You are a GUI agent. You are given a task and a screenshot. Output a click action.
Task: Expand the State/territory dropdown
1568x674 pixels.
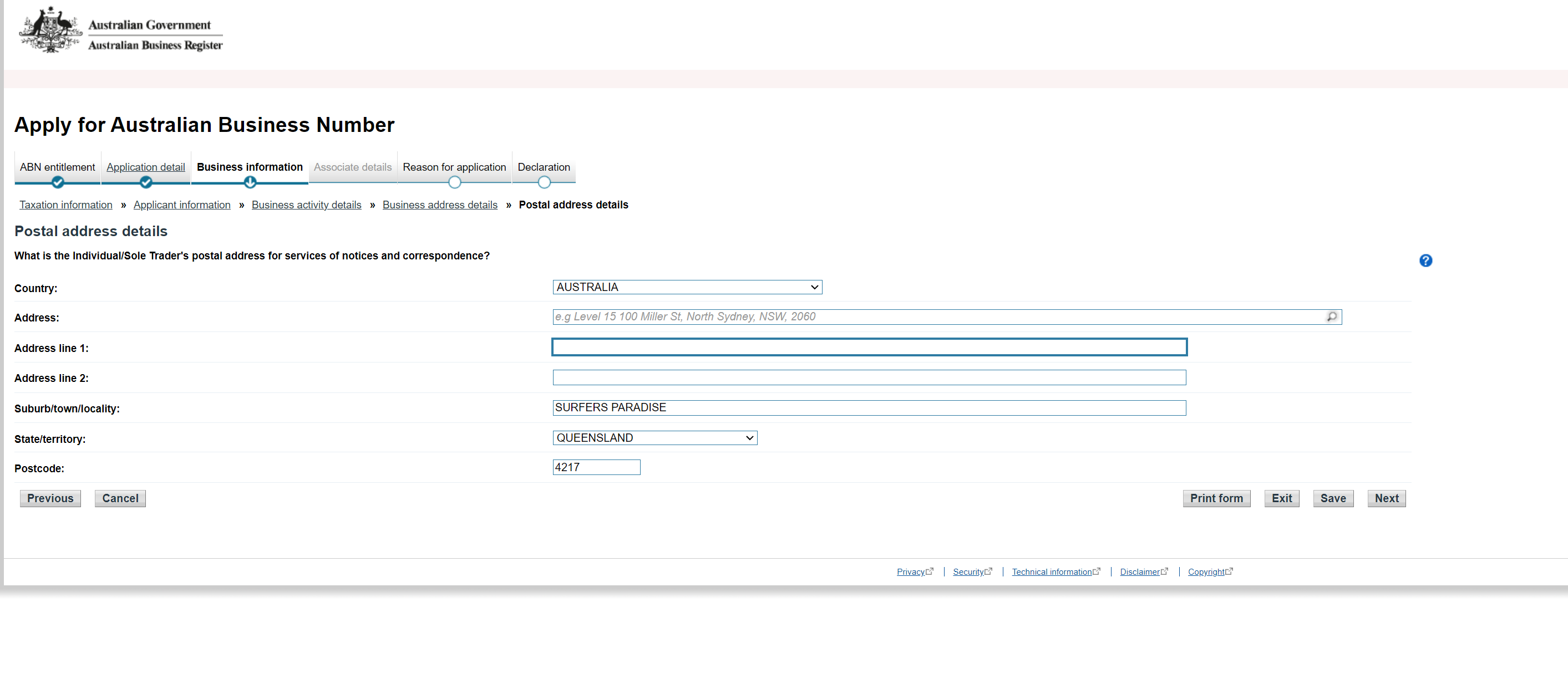tap(654, 438)
